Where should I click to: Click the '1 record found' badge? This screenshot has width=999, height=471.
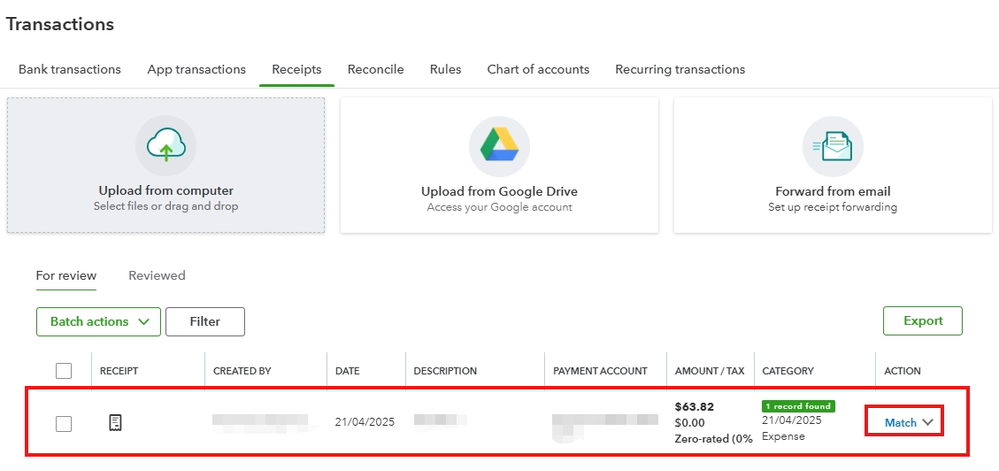(798, 406)
